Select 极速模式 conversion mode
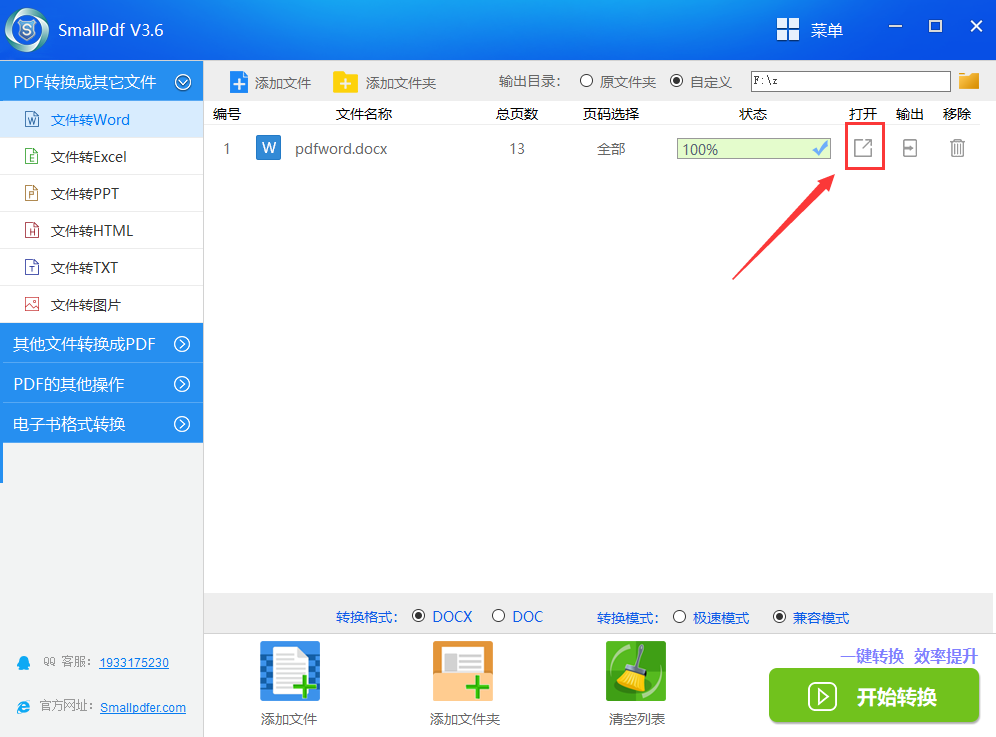 [x=679, y=617]
